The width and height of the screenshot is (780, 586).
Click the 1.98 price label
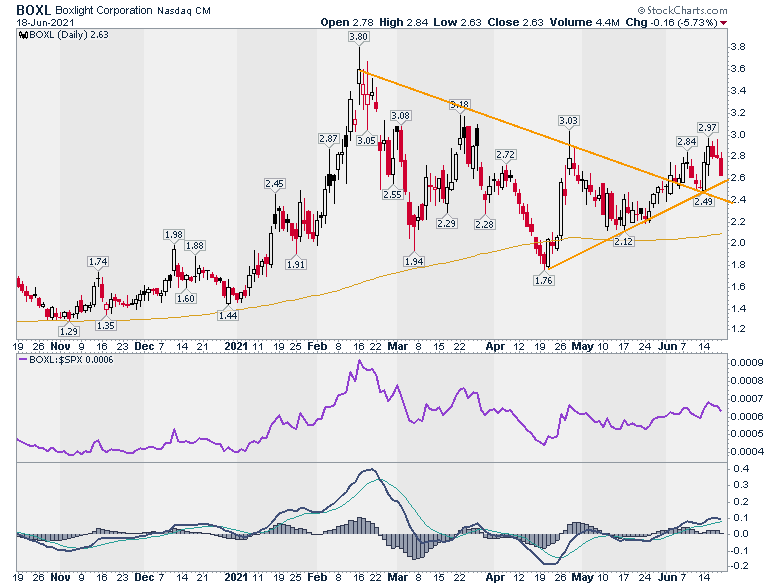(x=174, y=234)
